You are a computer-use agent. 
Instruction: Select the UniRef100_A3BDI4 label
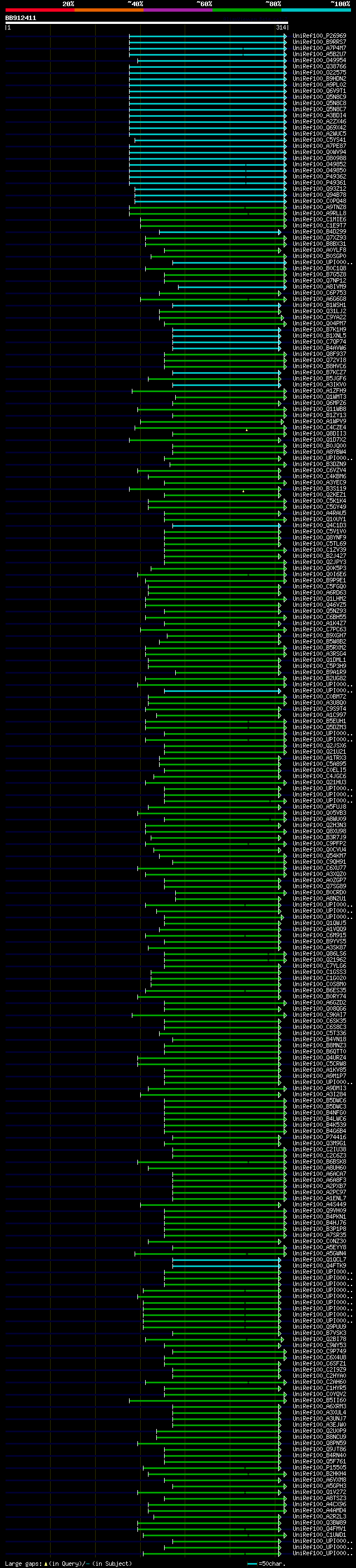point(319,115)
